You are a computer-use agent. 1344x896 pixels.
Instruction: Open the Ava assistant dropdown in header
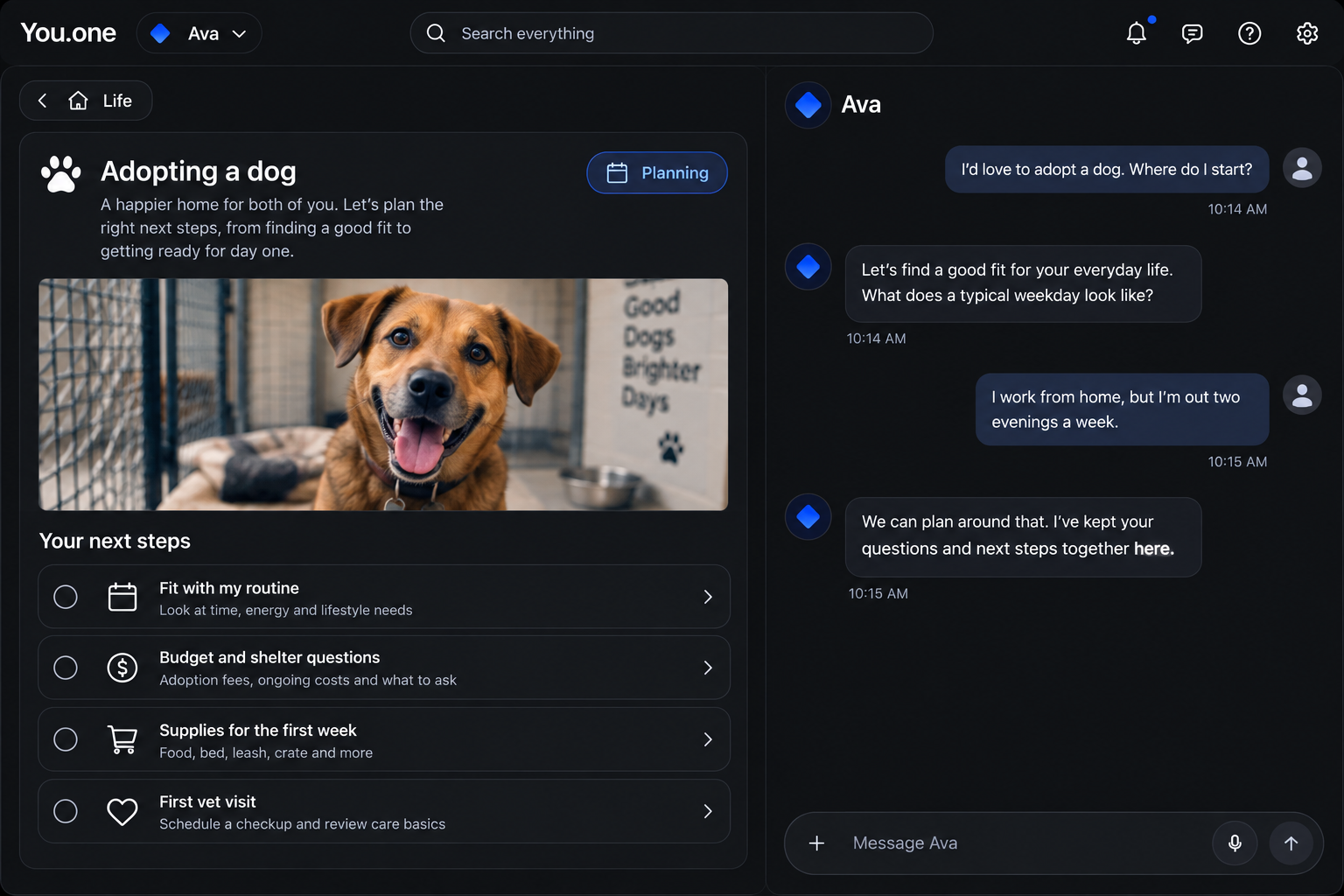(x=199, y=33)
